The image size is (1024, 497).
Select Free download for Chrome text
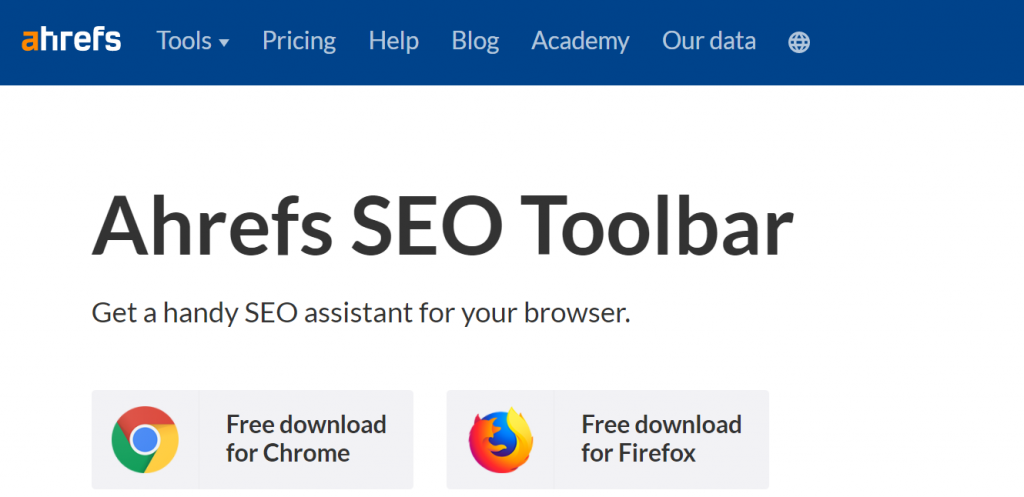pos(306,438)
